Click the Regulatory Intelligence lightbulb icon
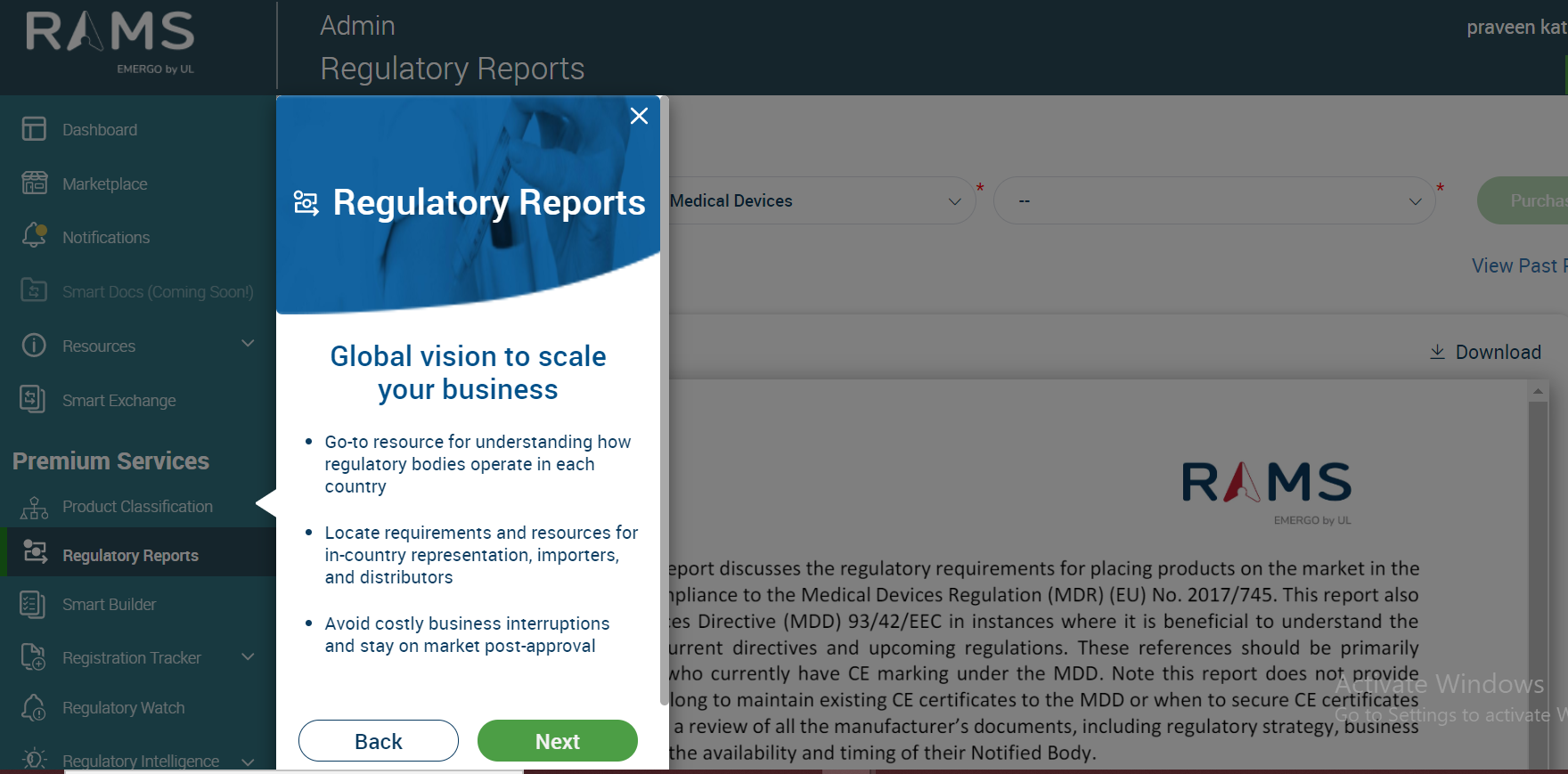This screenshot has height=774, width=1568. point(34,759)
